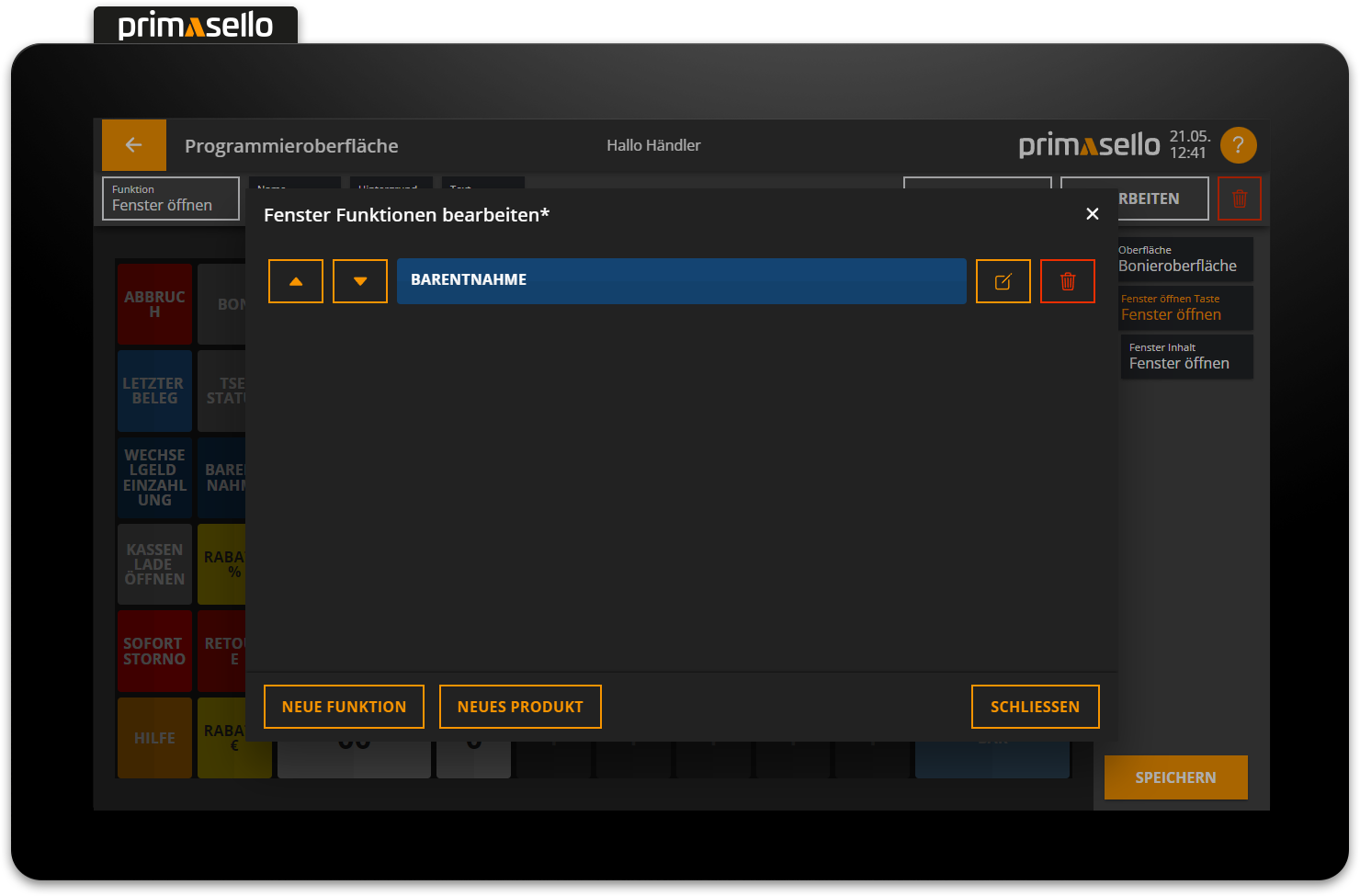Edit BARENTNAHME using the pencil icon

coord(1003,281)
